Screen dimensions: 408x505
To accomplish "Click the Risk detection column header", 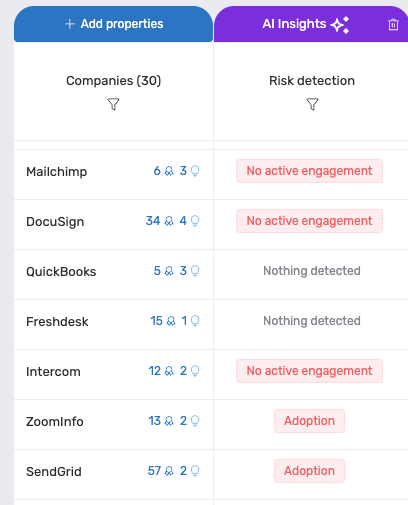I will point(312,81).
